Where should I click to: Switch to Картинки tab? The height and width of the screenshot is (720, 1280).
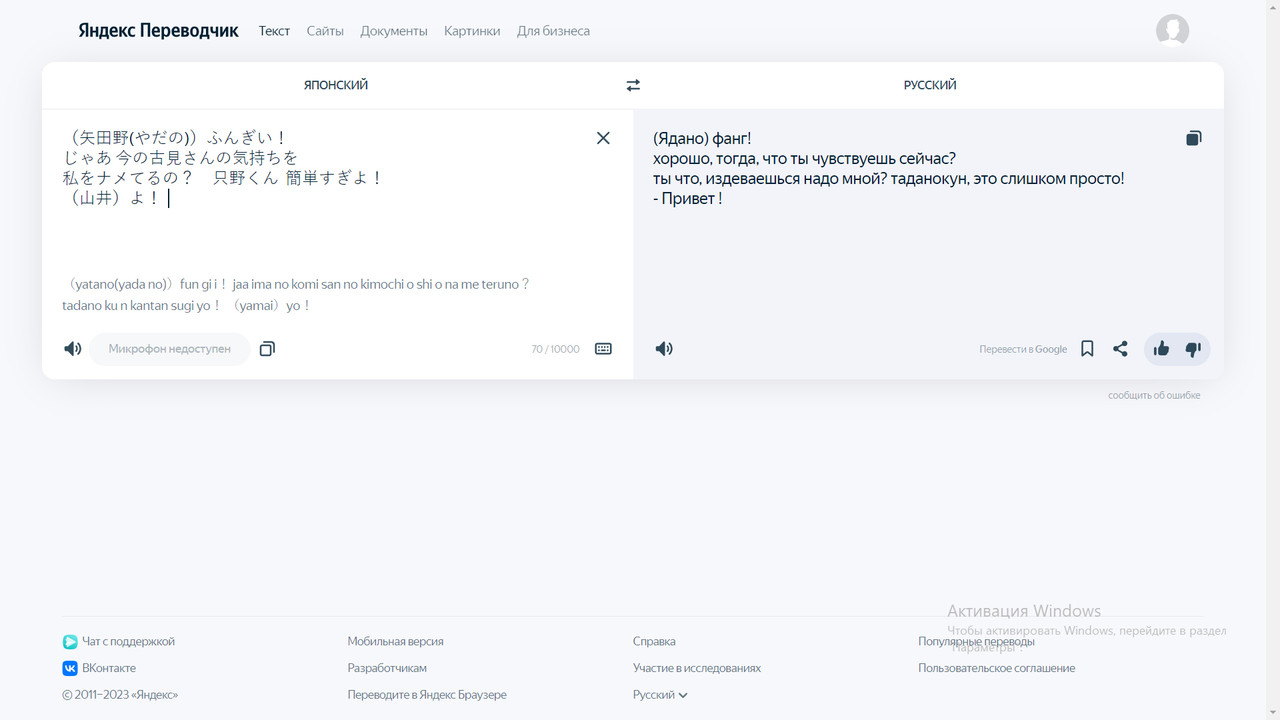[x=472, y=31]
